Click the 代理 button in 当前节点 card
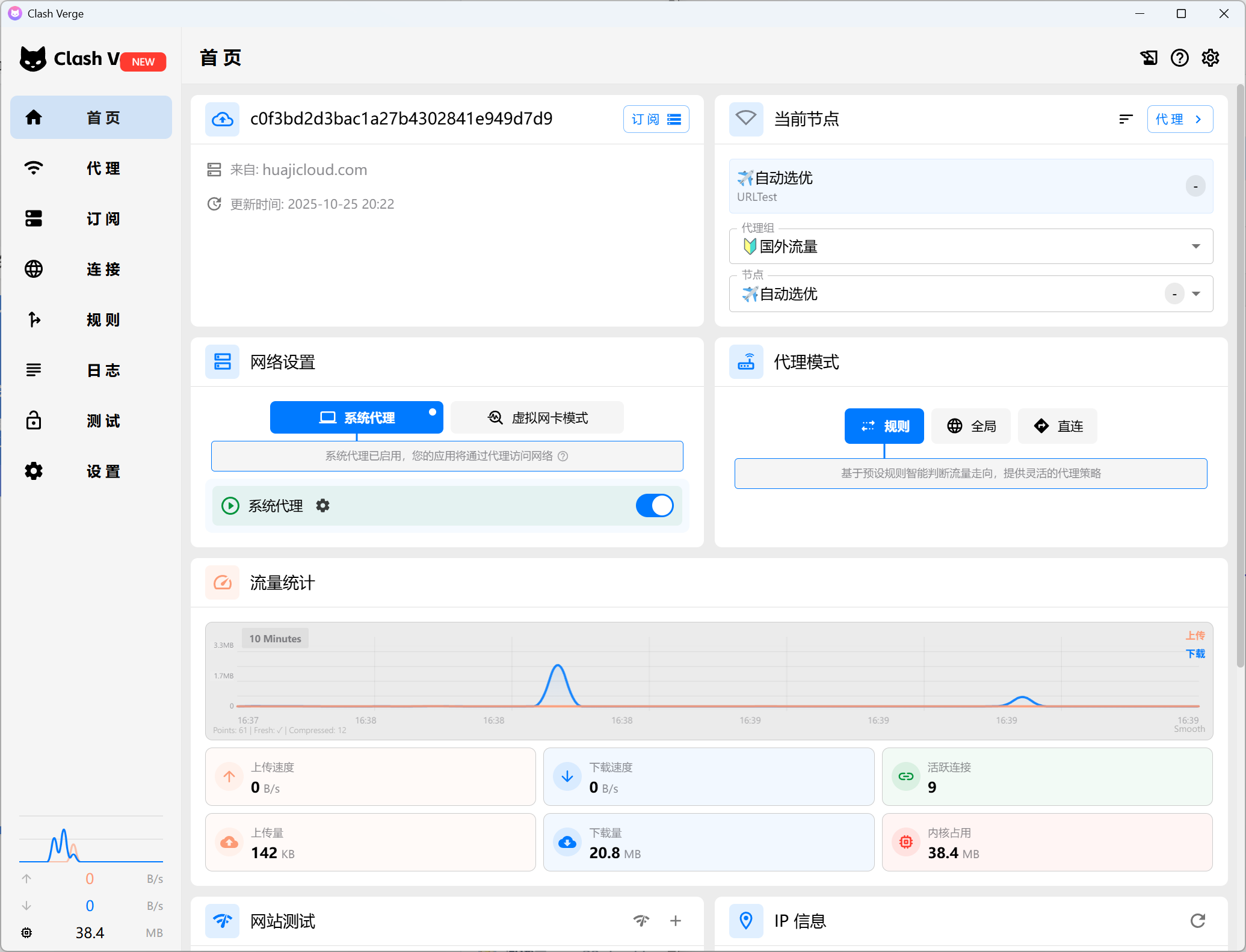1246x952 pixels. [x=1179, y=119]
